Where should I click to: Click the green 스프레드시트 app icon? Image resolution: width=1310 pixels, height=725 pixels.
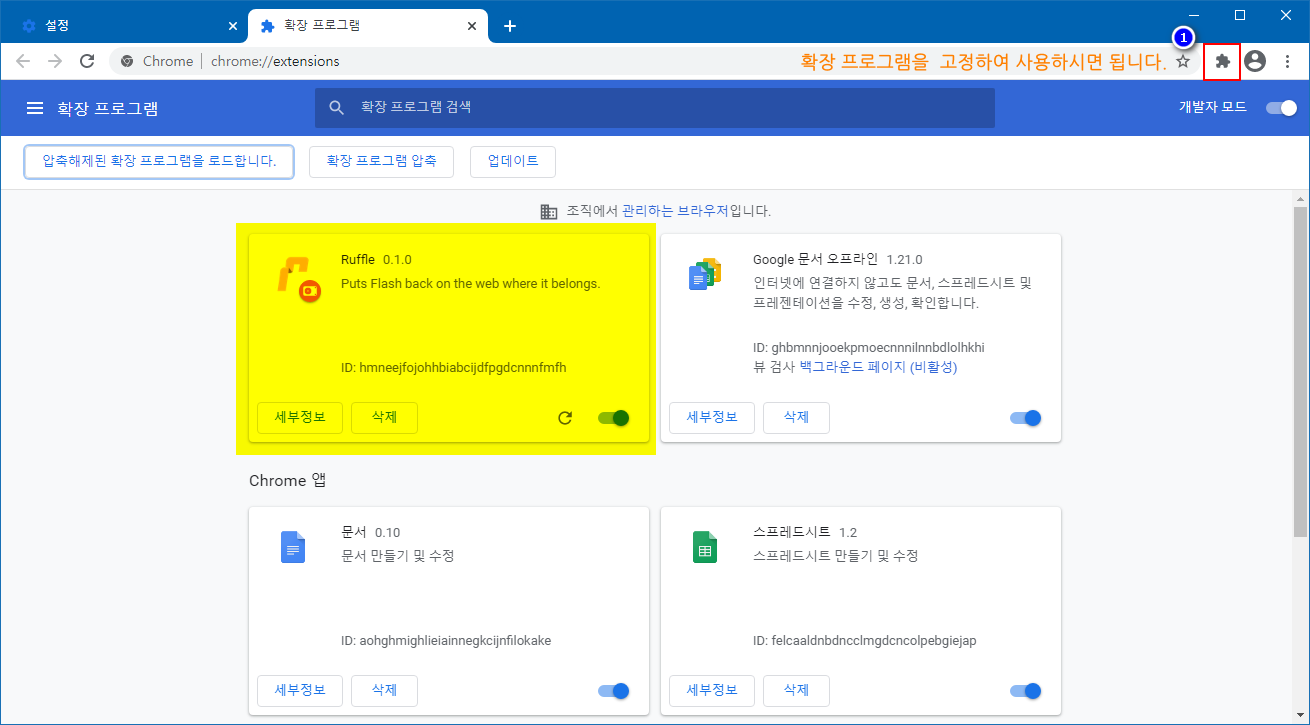705,547
